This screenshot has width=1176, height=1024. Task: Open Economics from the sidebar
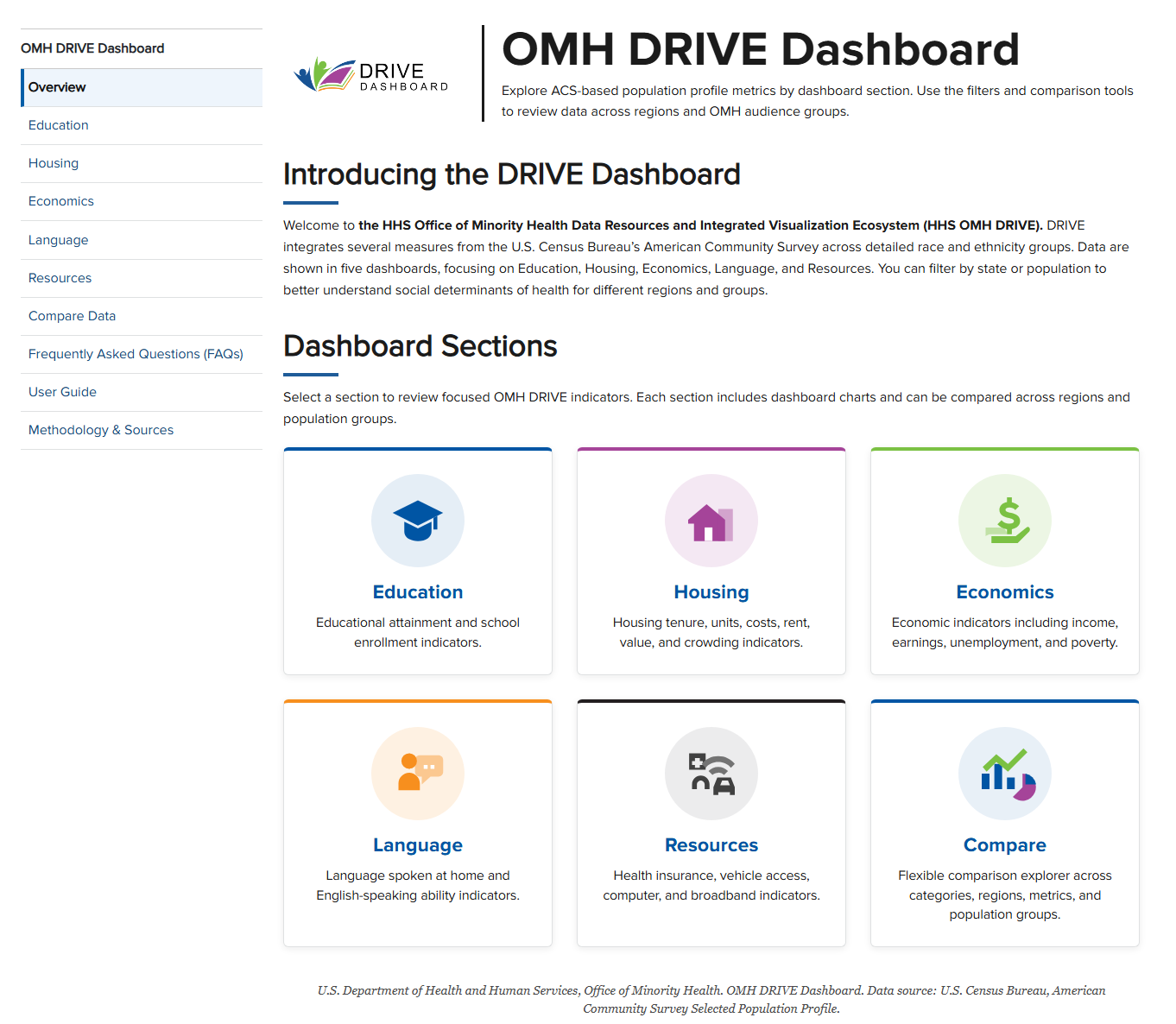pos(142,201)
